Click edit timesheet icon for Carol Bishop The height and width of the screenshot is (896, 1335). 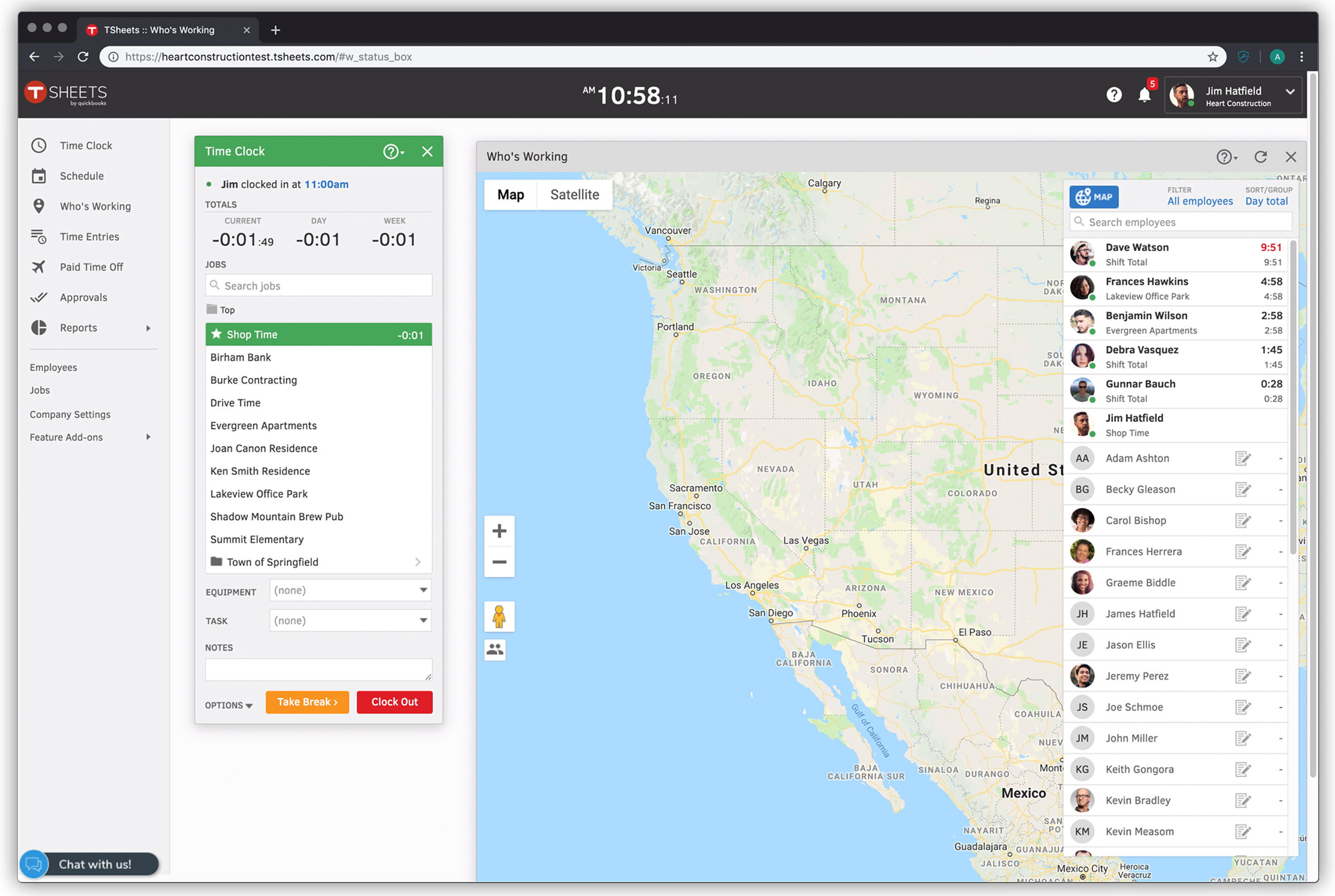coord(1243,520)
